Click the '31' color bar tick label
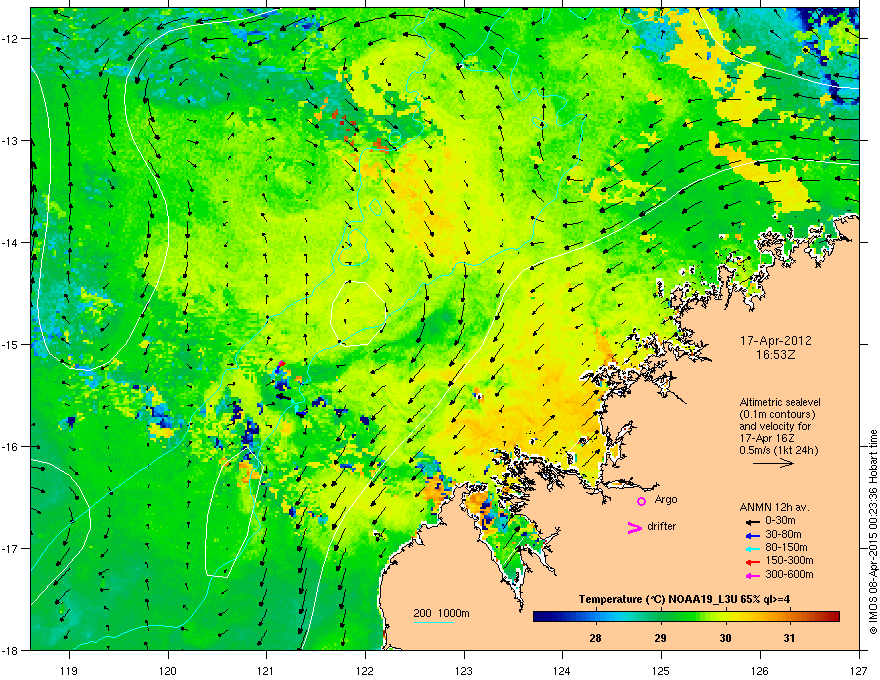 point(789,638)
